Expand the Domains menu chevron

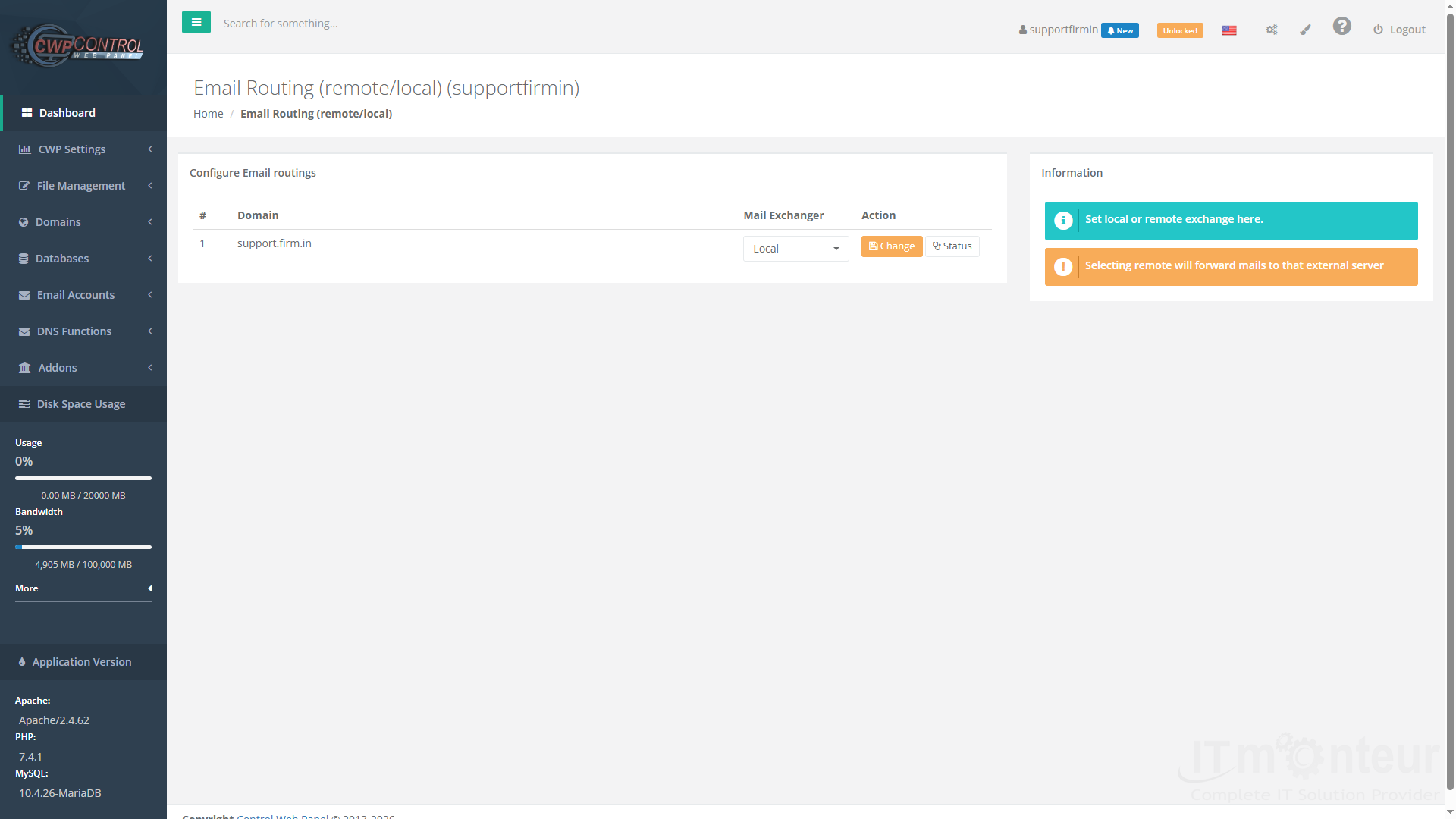[x=150, y=222]
